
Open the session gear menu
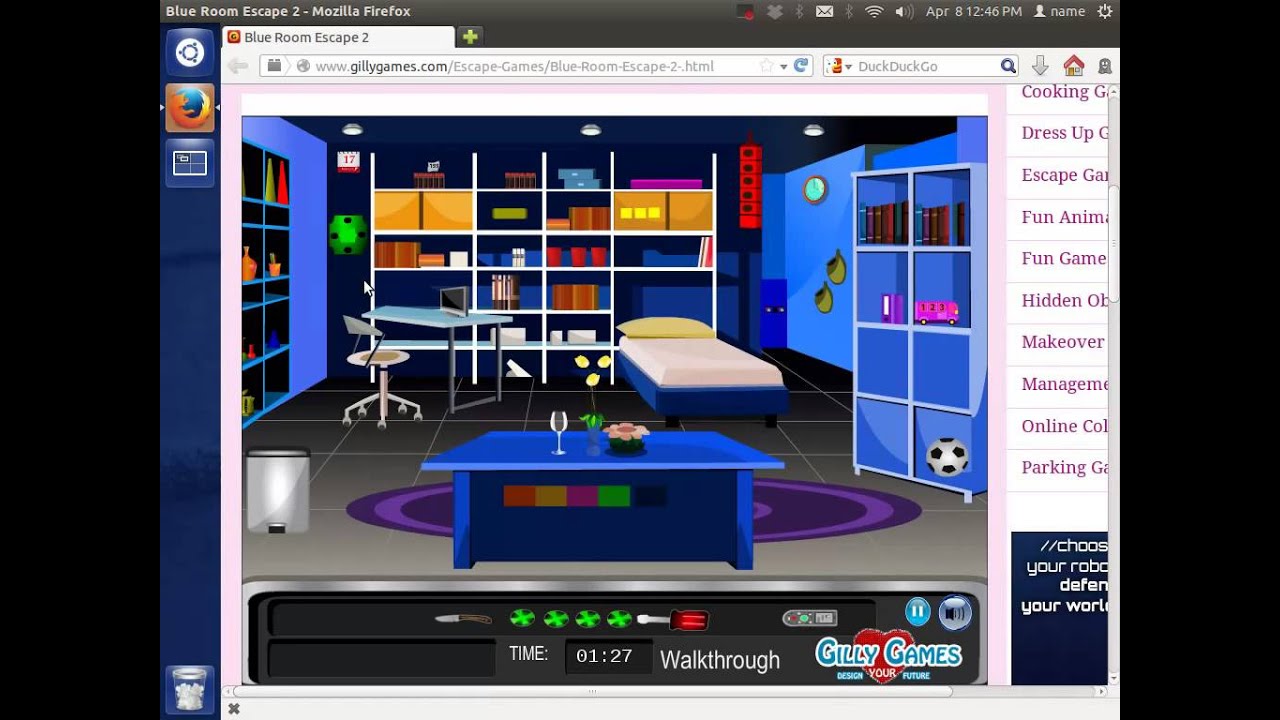click(x=1105, y=11)
